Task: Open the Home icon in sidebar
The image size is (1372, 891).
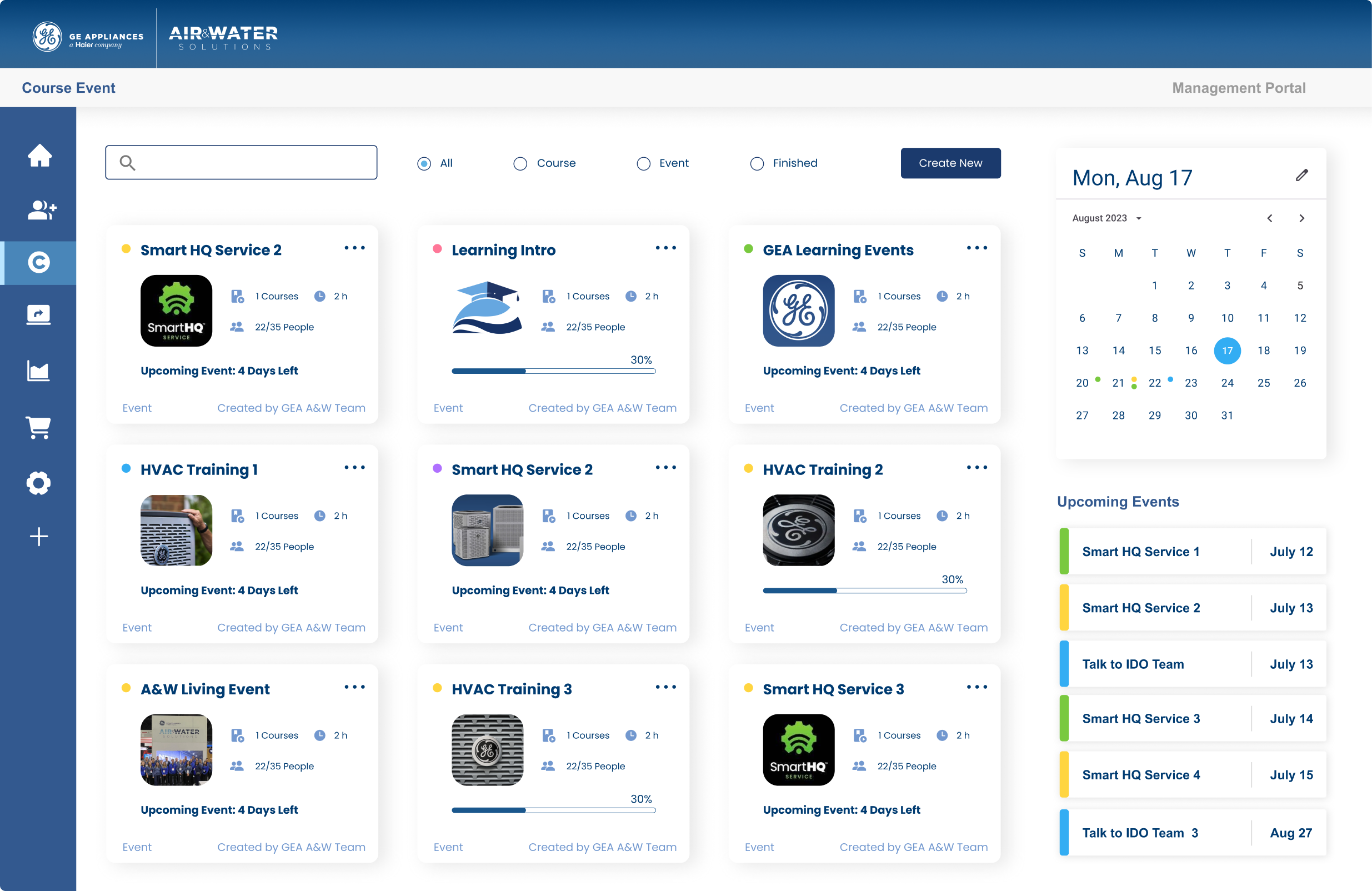Action: (x=39, y=156)
